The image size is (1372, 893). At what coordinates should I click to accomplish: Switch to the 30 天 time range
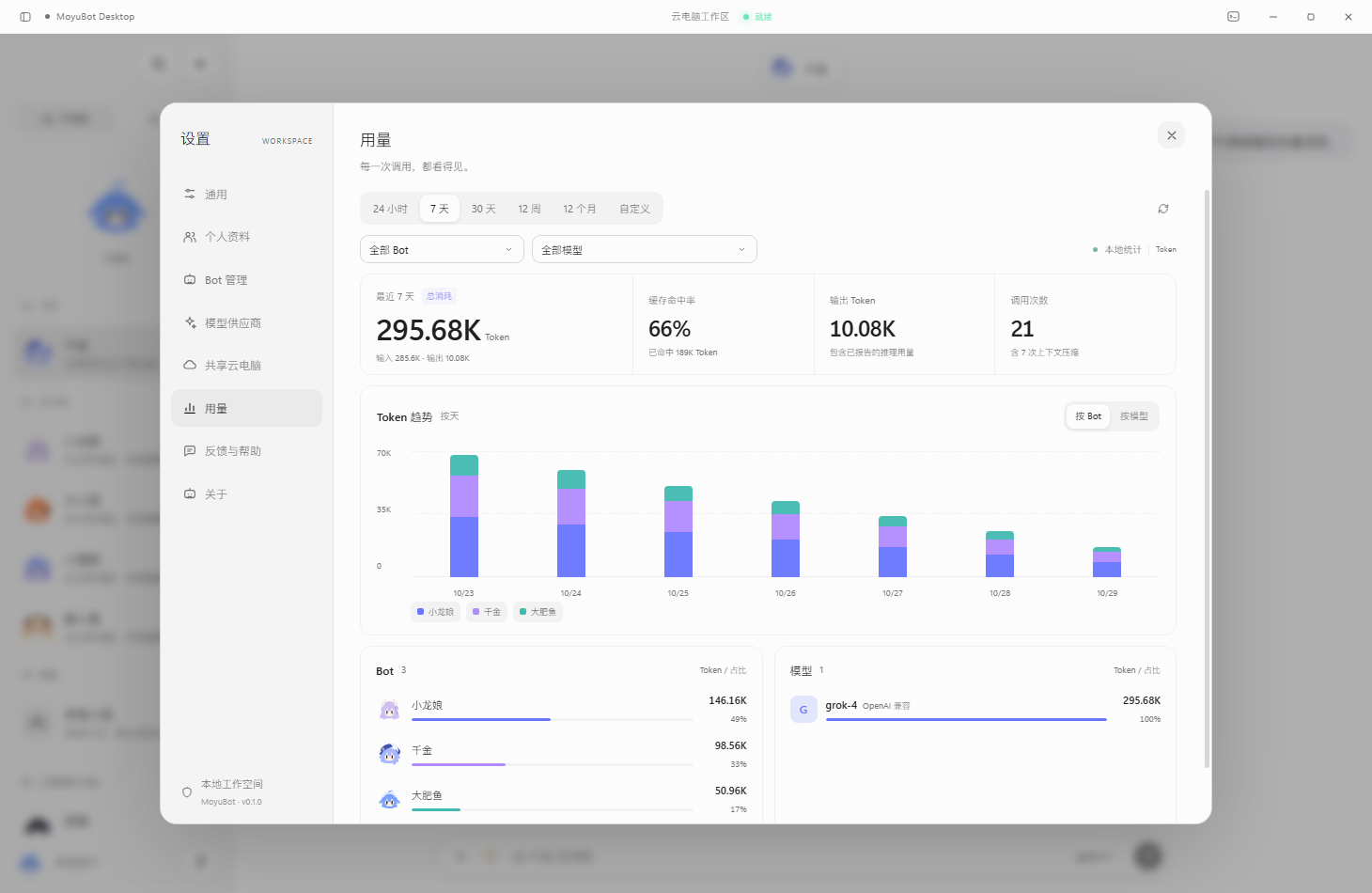pyautogui.click(x=484, y=209)
